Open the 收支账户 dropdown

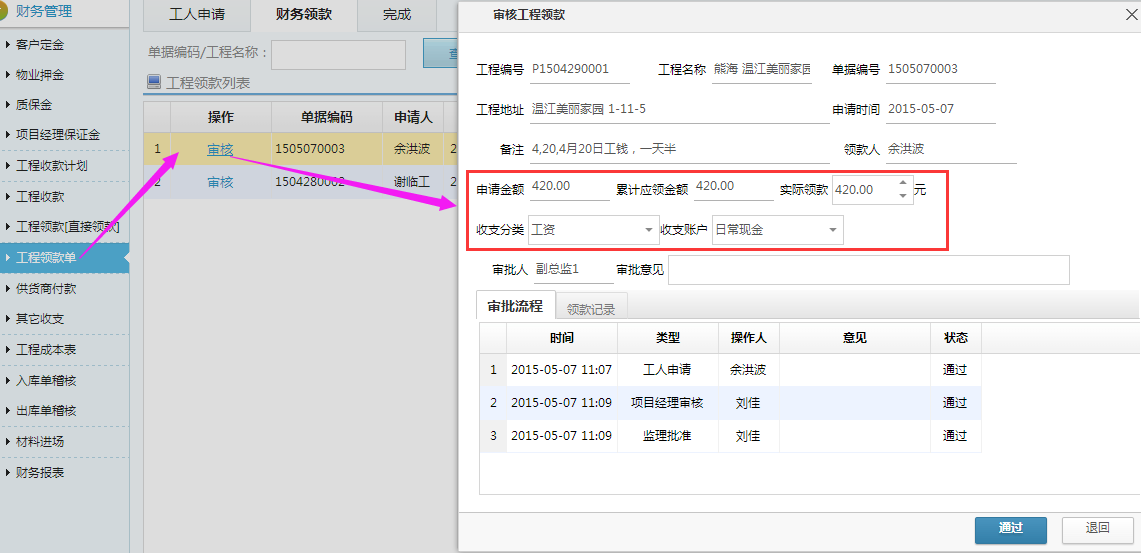tap(832, 230)
